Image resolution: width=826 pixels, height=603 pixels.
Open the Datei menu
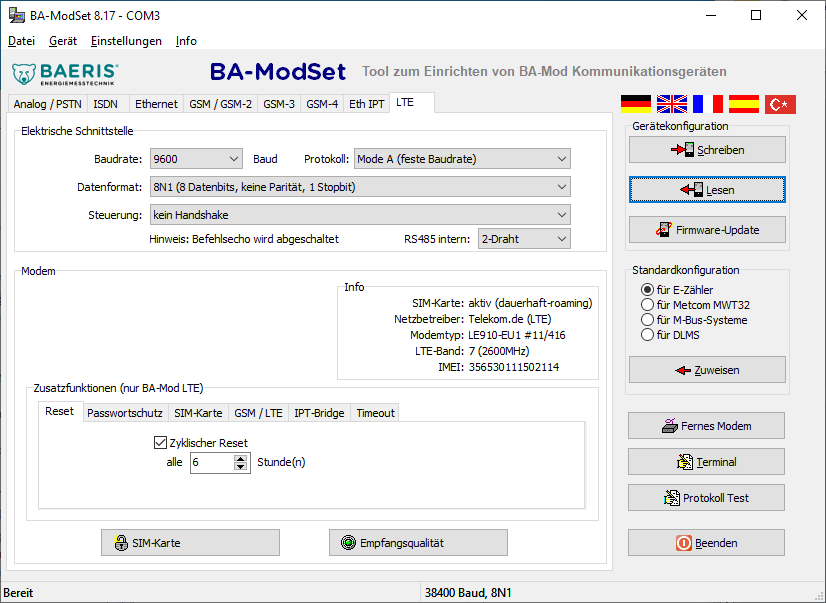click(x=22, y=41)
